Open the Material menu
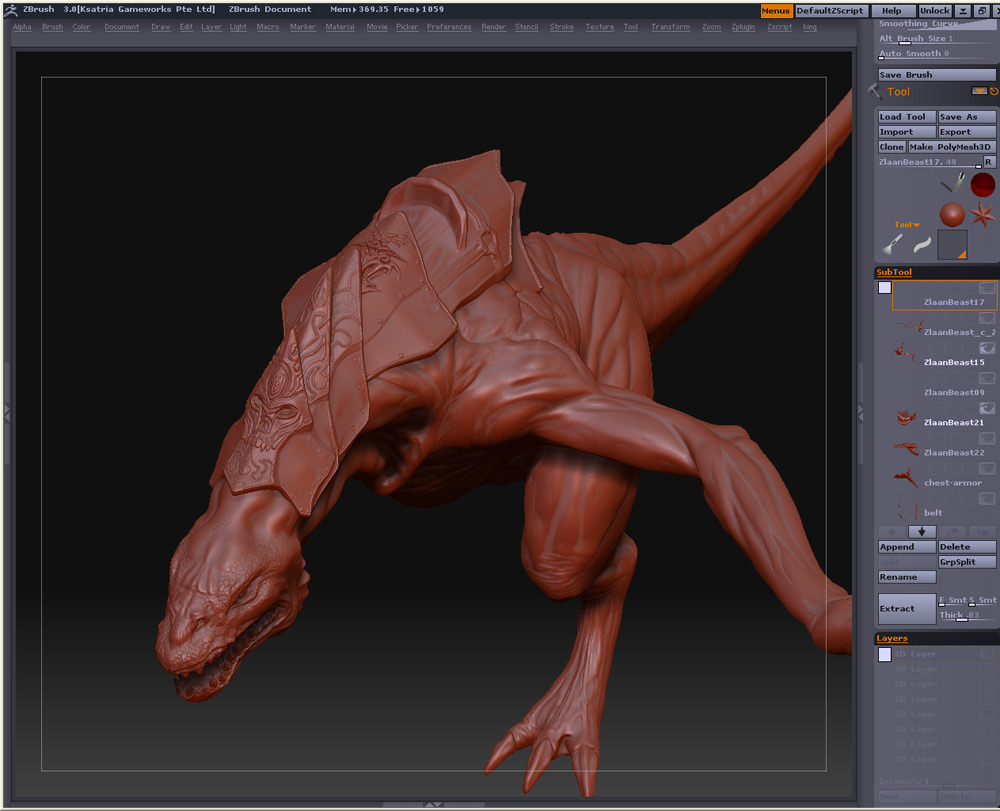Image resolution: width=1000 pixels, height=811 pixels. point(340,27)
